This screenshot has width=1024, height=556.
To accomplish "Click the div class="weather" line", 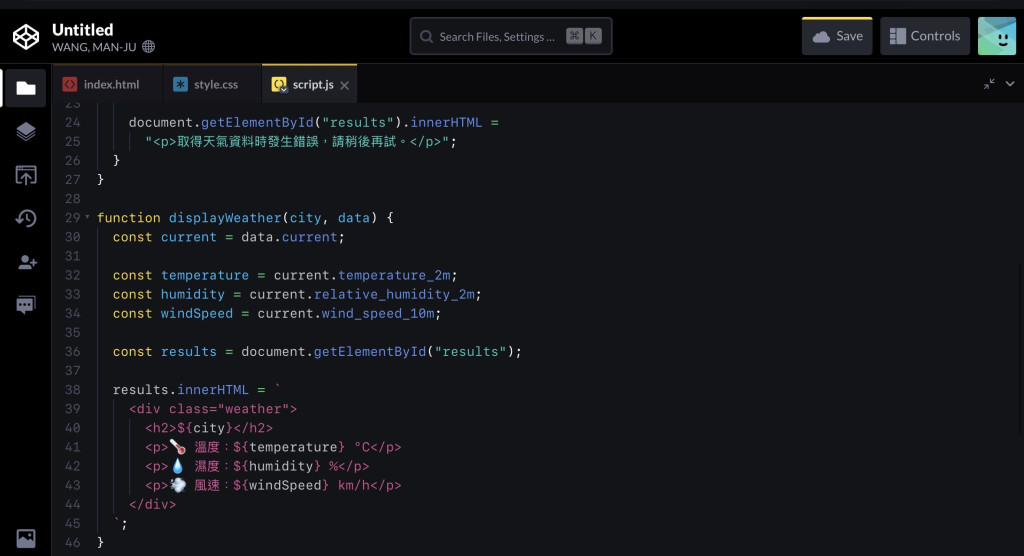I will coord(213,409).
